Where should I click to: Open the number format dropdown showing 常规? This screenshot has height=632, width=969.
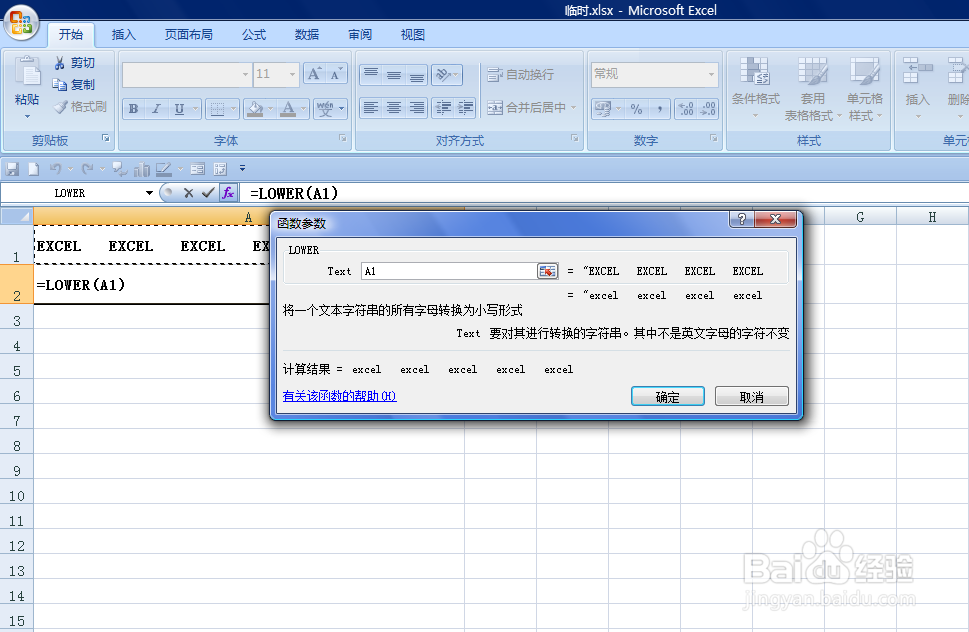tap(711, 74)
